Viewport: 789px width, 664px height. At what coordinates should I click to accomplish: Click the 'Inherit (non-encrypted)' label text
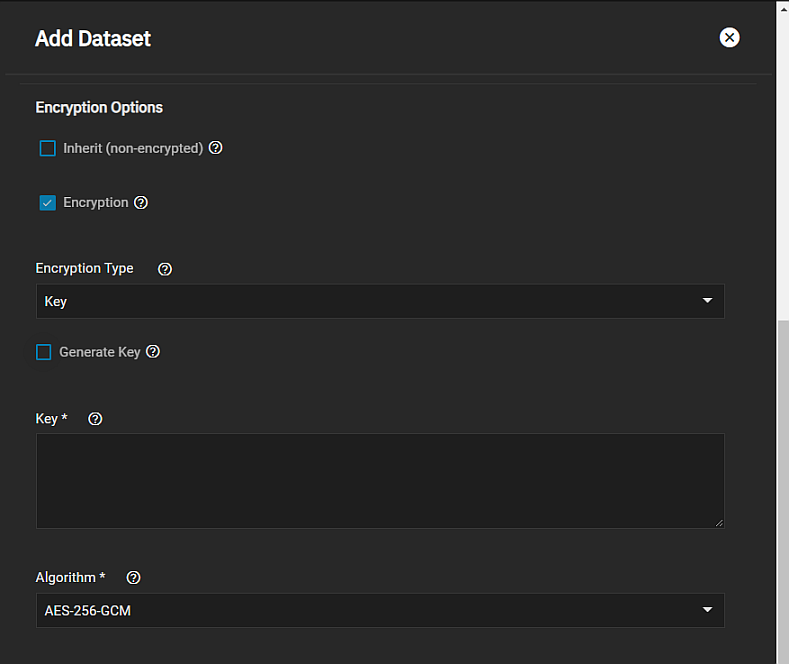click(x=133, y=148)
